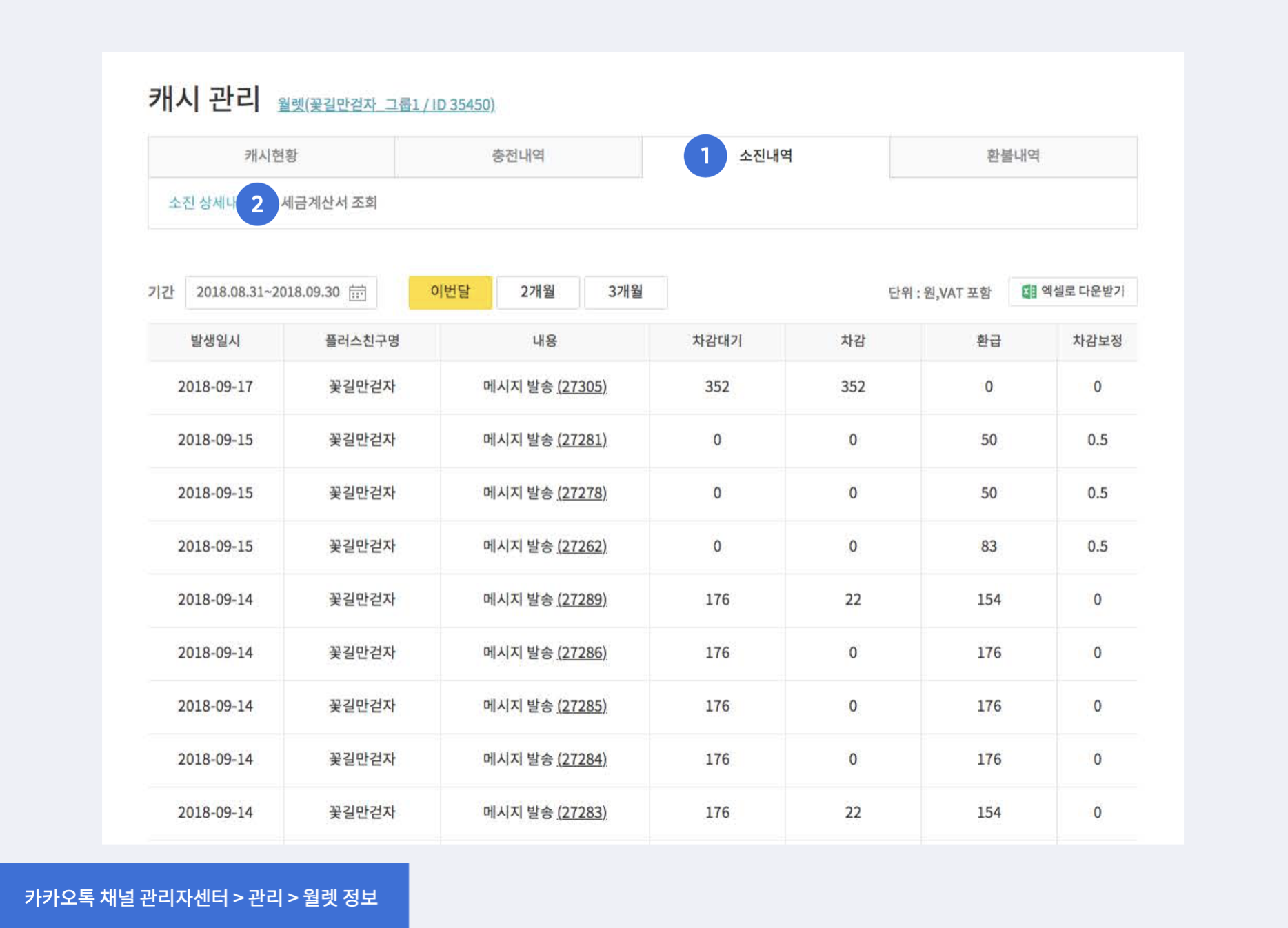Click the wallet ID 35450 link
The height and width of the screenshot is (928, 1288).
(385, 105)
